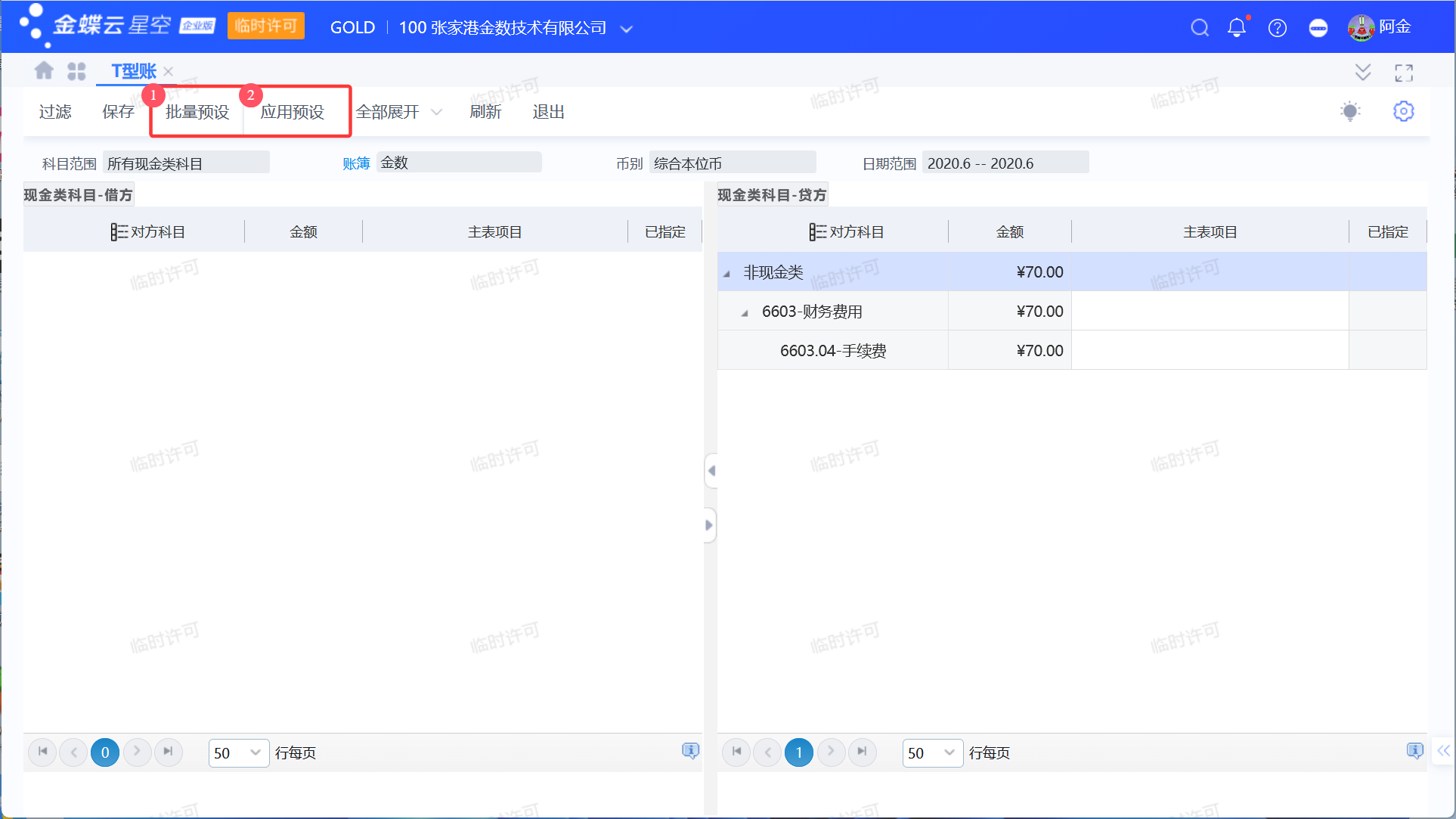Click the help question mark icon
This screenshot has height=819, width=1456.
[x=1278, y=28]
